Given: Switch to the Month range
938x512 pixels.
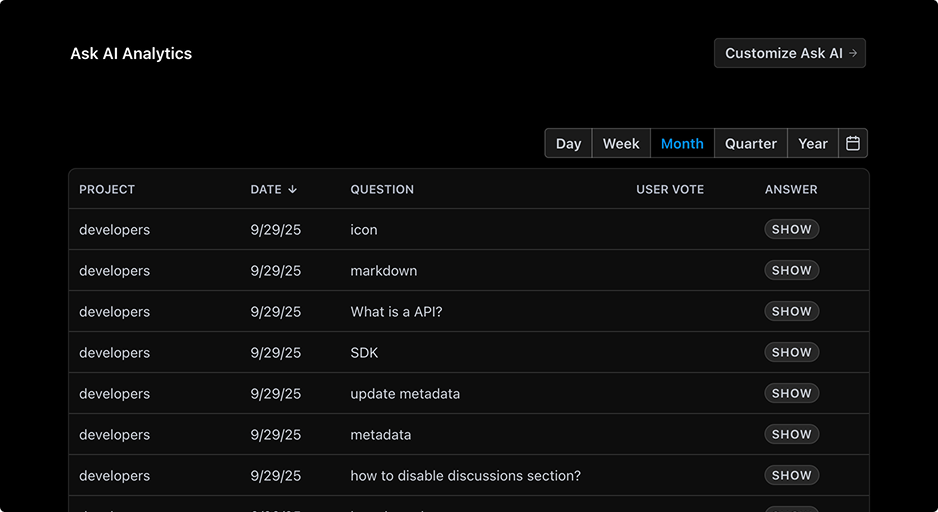Looking at the screenshot, I should (682, 144).
